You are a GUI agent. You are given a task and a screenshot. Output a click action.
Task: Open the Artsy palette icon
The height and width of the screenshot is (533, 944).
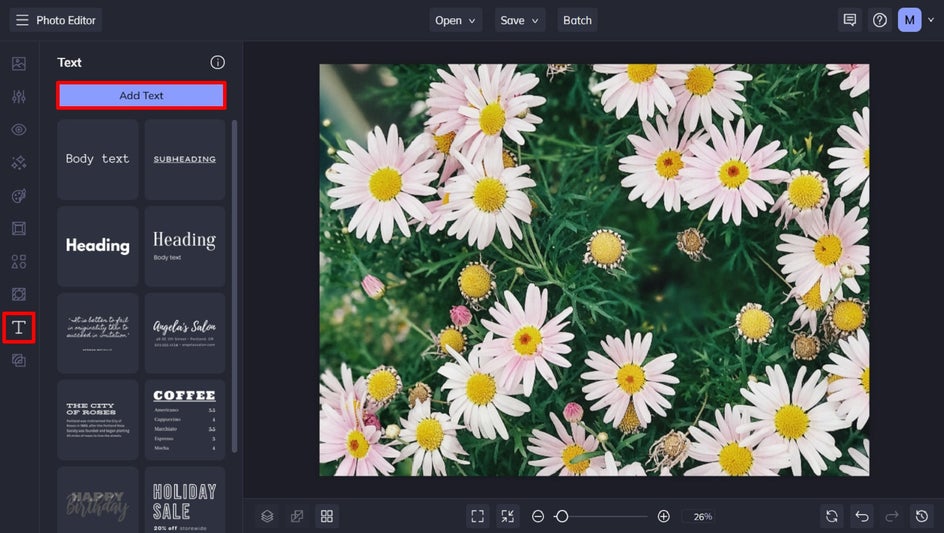[x=18, y=196]
